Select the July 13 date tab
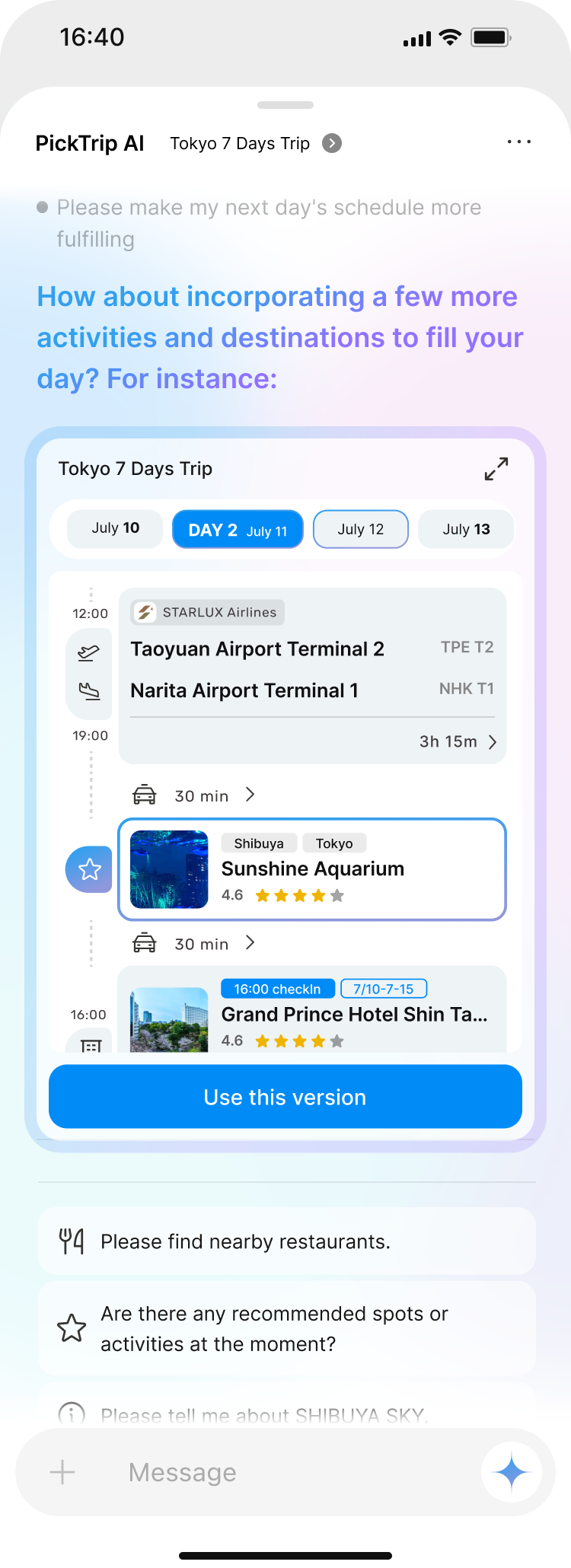The image size is (571, 1568). (466, 529)
